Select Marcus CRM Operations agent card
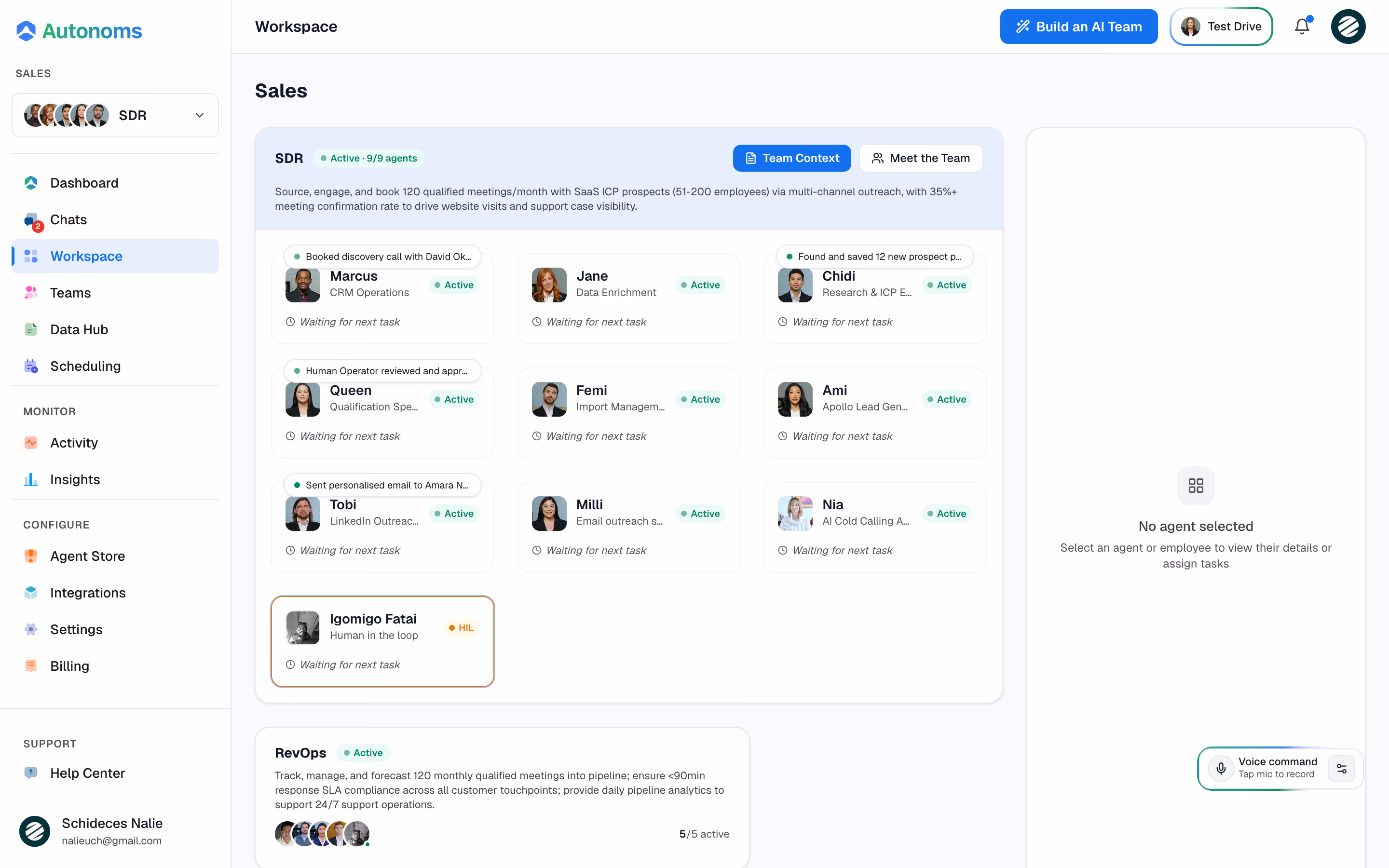 (382, 298)
